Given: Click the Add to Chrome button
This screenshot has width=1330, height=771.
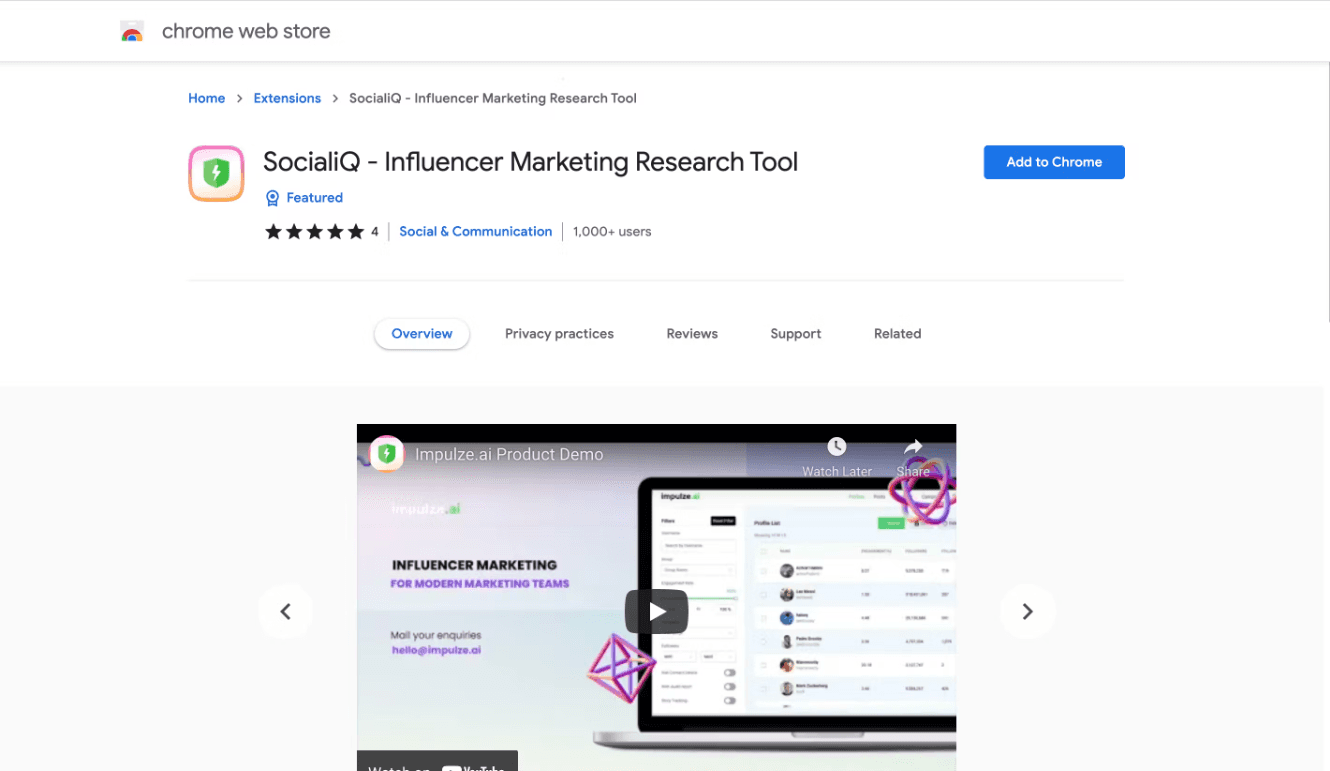Looking at the screenshot, I should point(1054,162).
